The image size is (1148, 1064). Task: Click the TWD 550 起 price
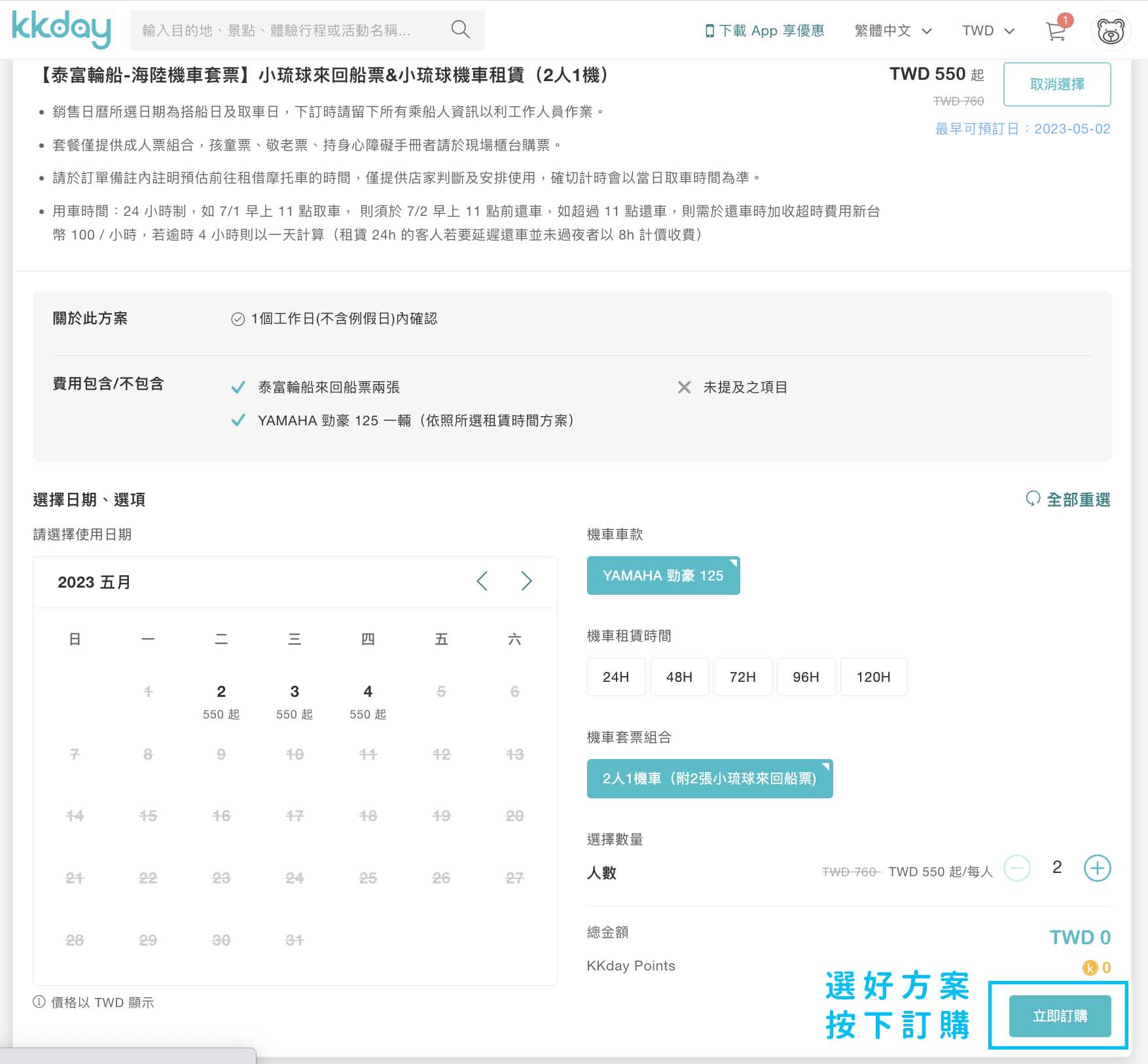tap(937, 74)
